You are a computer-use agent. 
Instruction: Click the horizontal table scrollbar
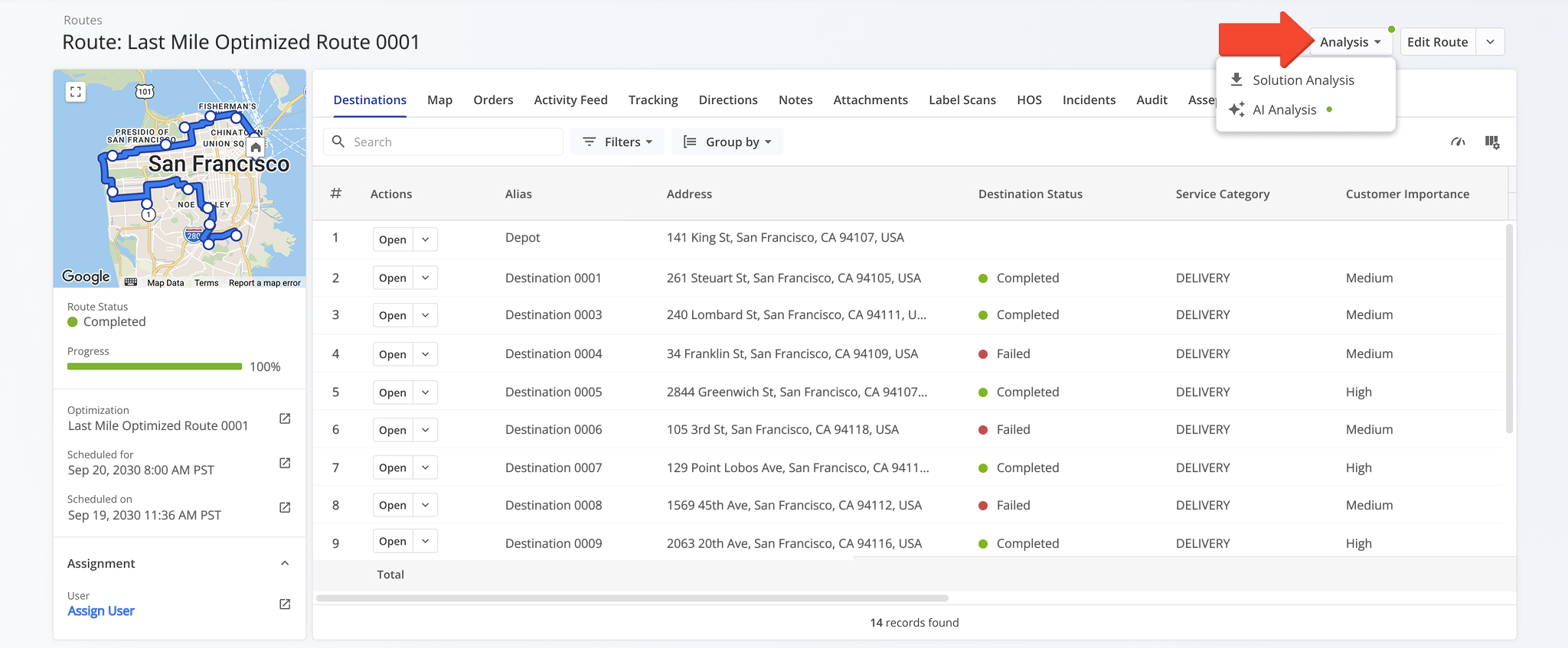click(632, 598)
